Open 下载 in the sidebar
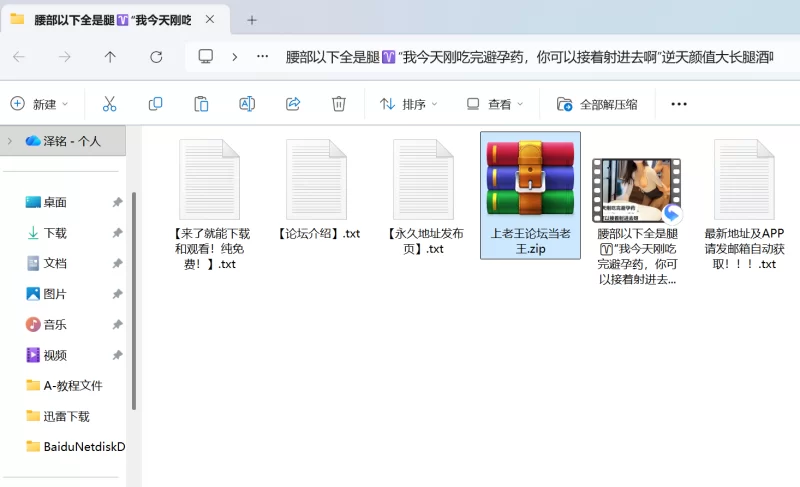This screenshot has width=800, height=487. point(55,233)
